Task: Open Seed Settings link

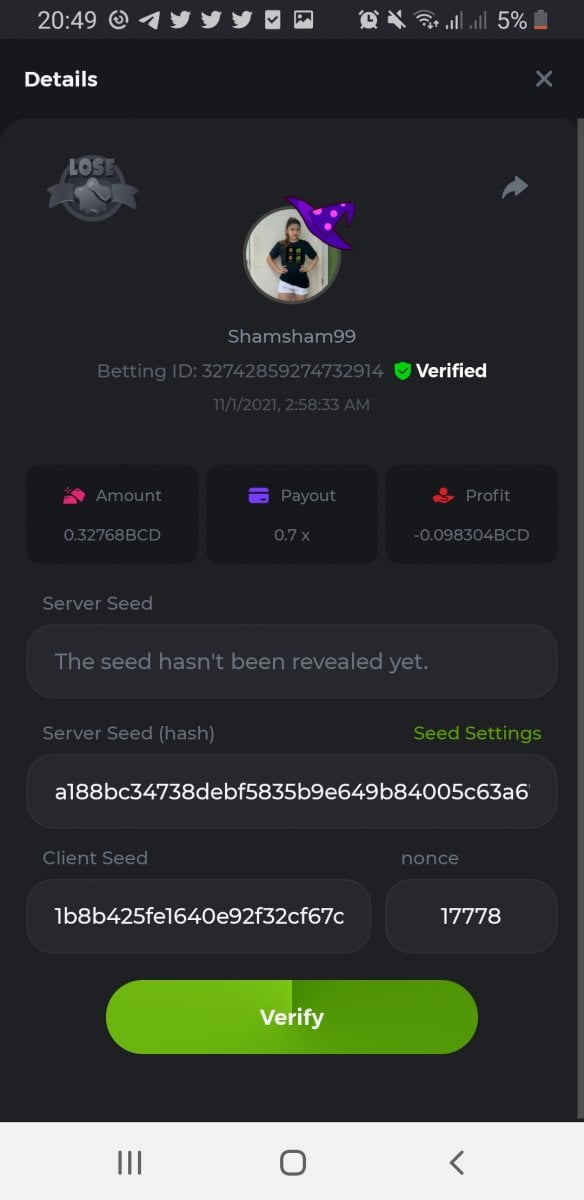Action: 477,733
